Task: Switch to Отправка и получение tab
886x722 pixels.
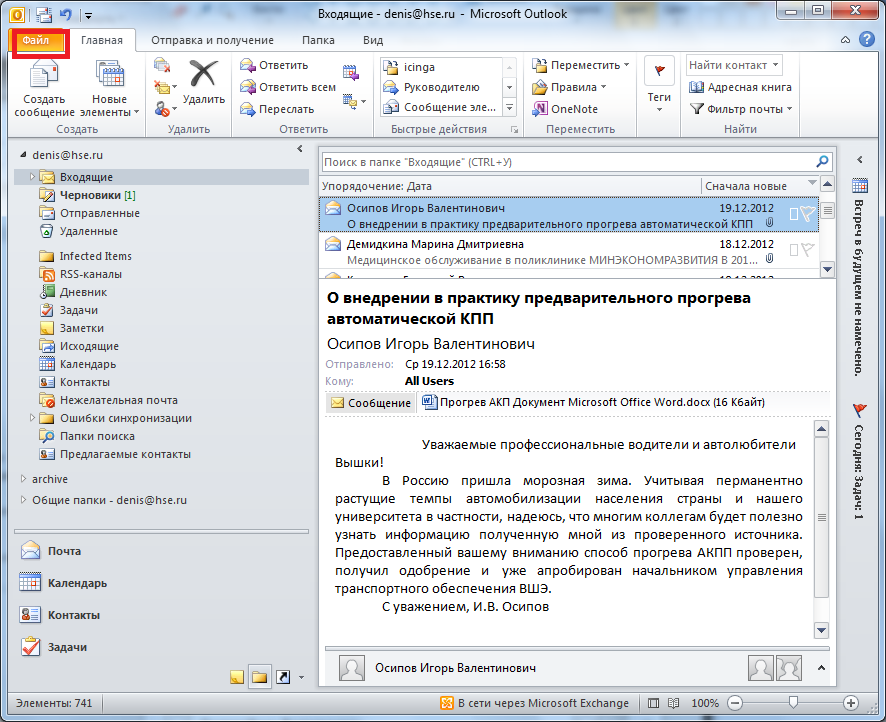Action: [212, 40]
